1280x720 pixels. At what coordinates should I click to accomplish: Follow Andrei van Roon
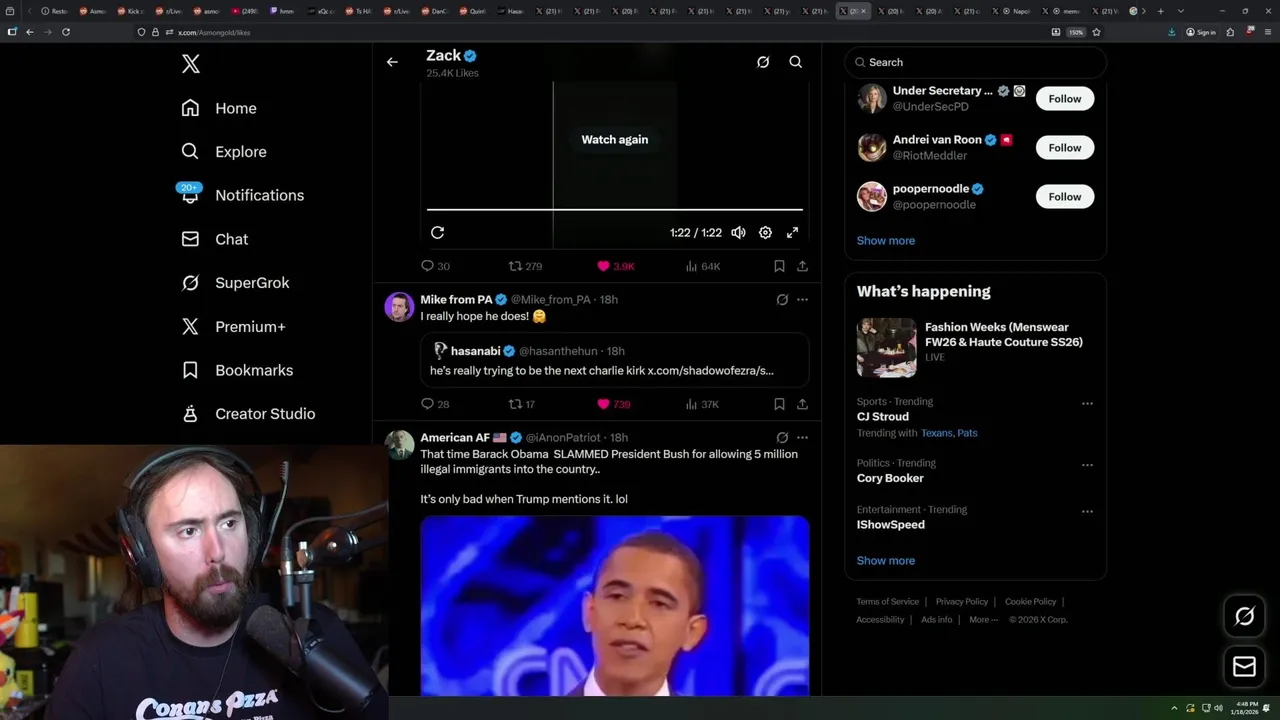(1065, 147)
